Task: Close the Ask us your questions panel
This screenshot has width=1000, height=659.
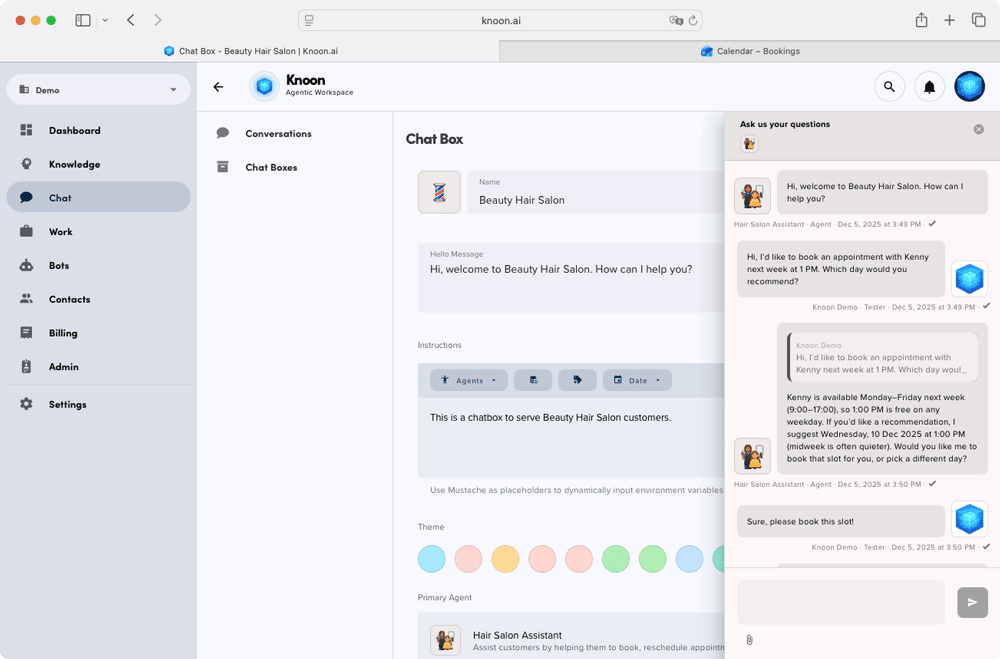Action: 979,129
